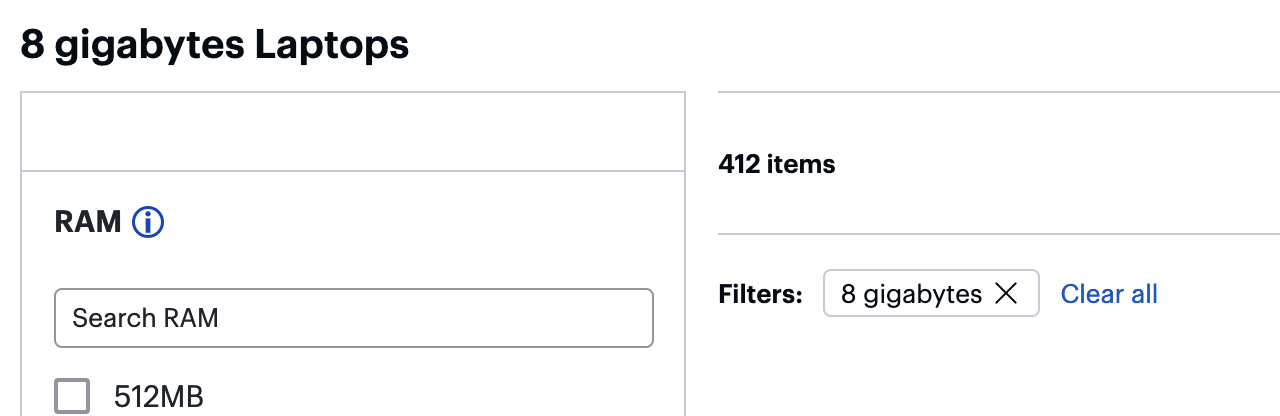Toggle the 512MB filter box
This screenshot has width=1280, height=416.
(72, 396)
